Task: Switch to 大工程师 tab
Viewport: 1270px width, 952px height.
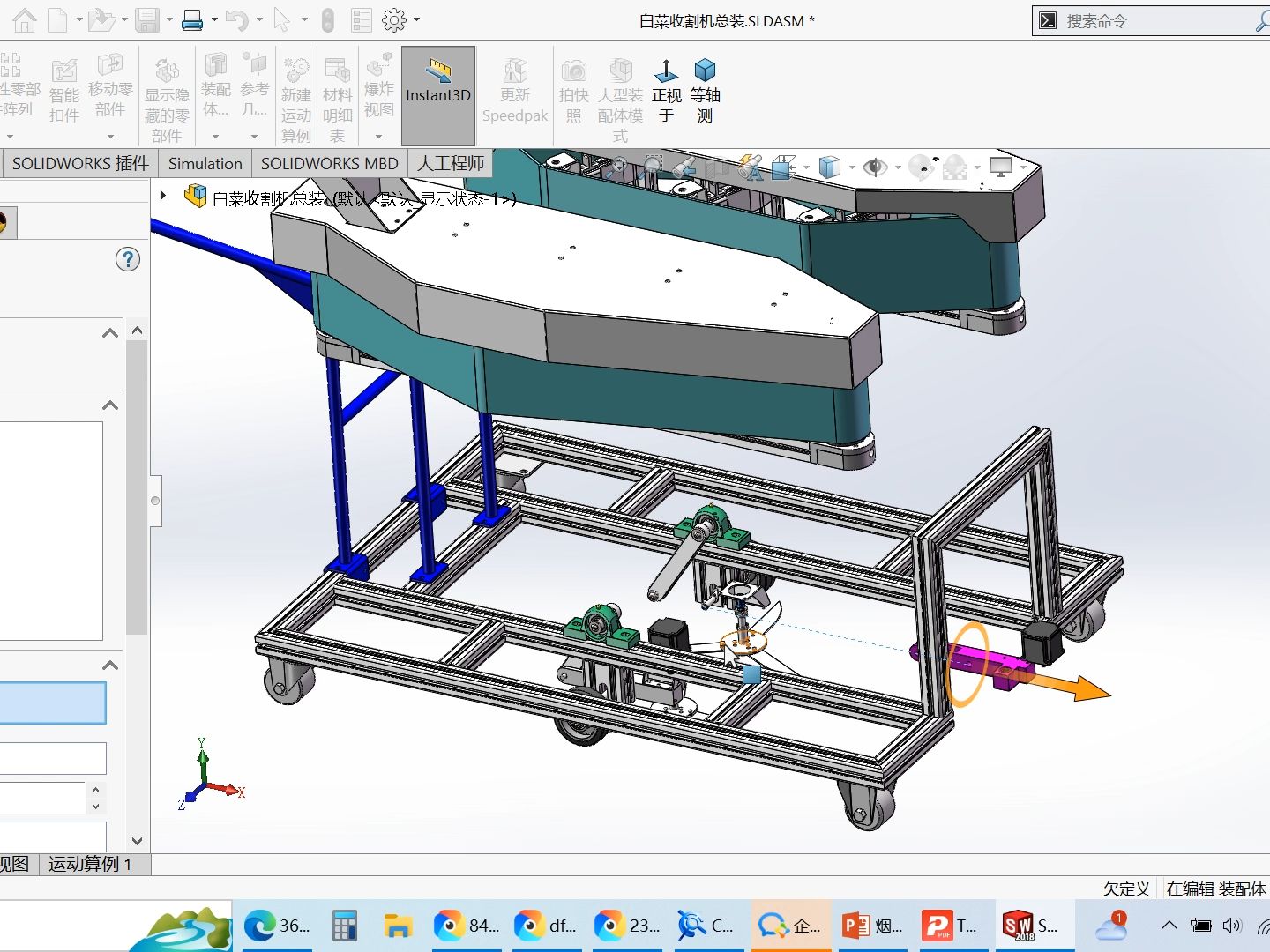Action: coord(451,164)
